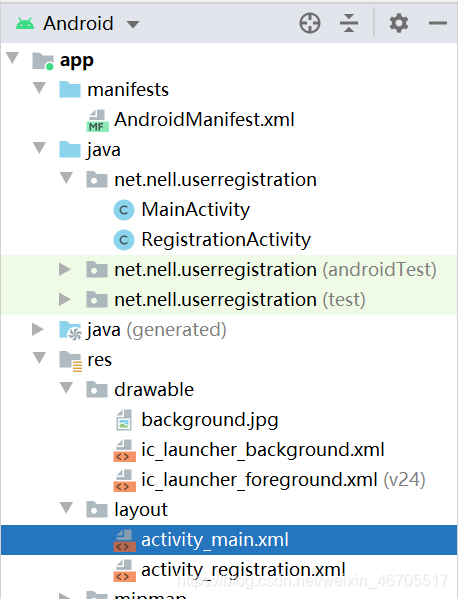Click the java (generated) folder icon
The height and width of the screenshot is (599, 458).
(x=71, y=330)
